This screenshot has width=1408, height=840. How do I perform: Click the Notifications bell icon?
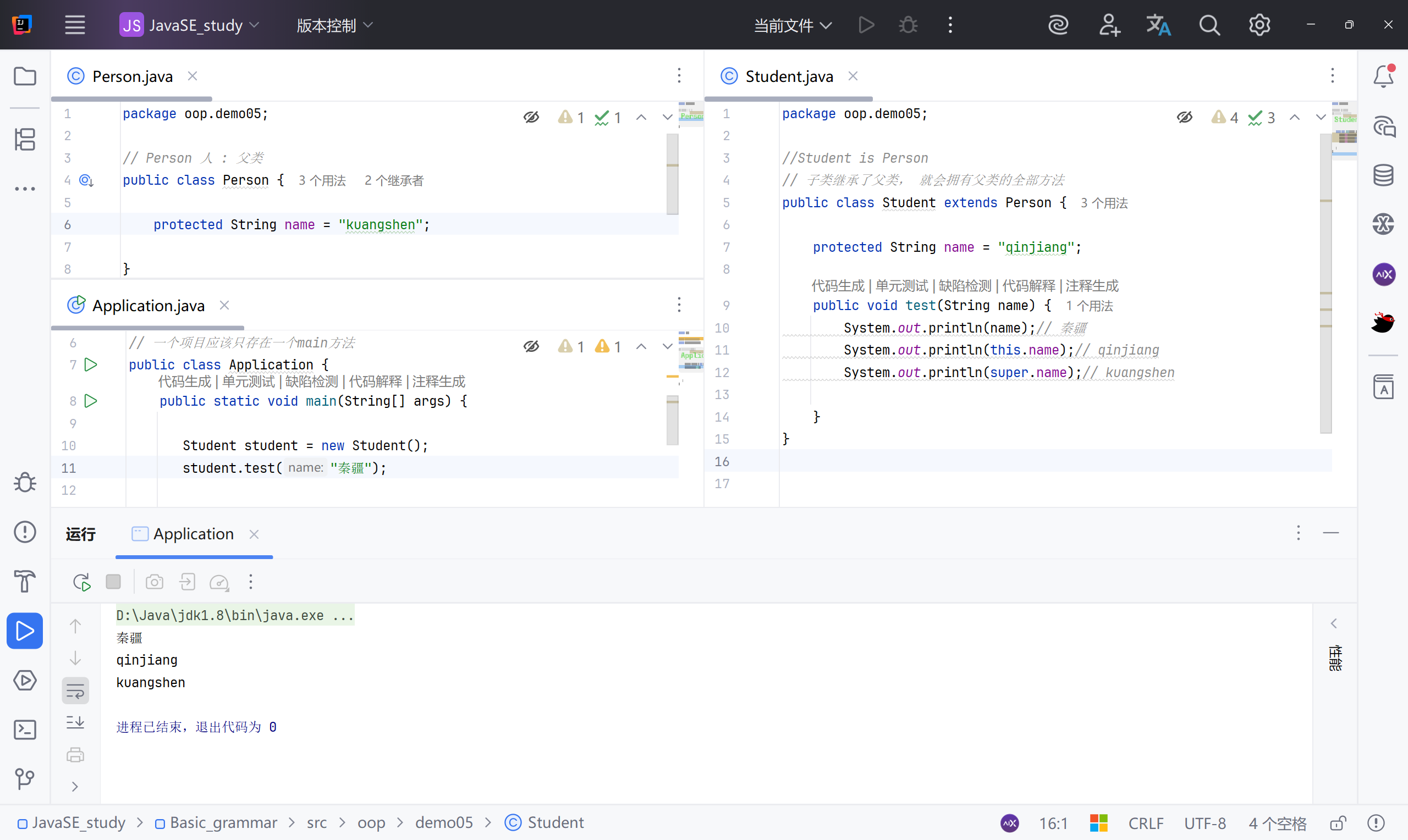click(x=1383, y=76)
